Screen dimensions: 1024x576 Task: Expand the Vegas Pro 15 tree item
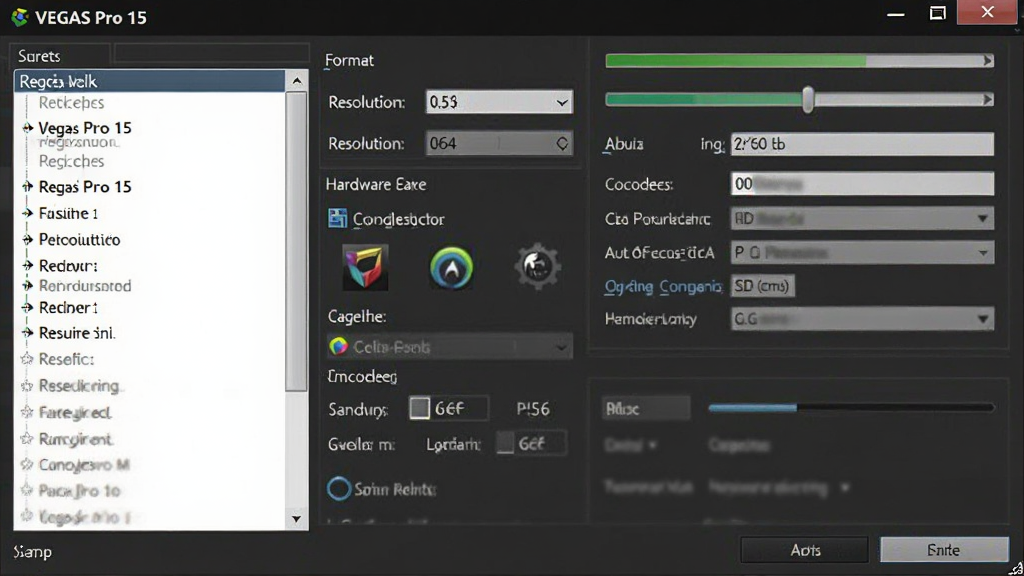[27, 128]
